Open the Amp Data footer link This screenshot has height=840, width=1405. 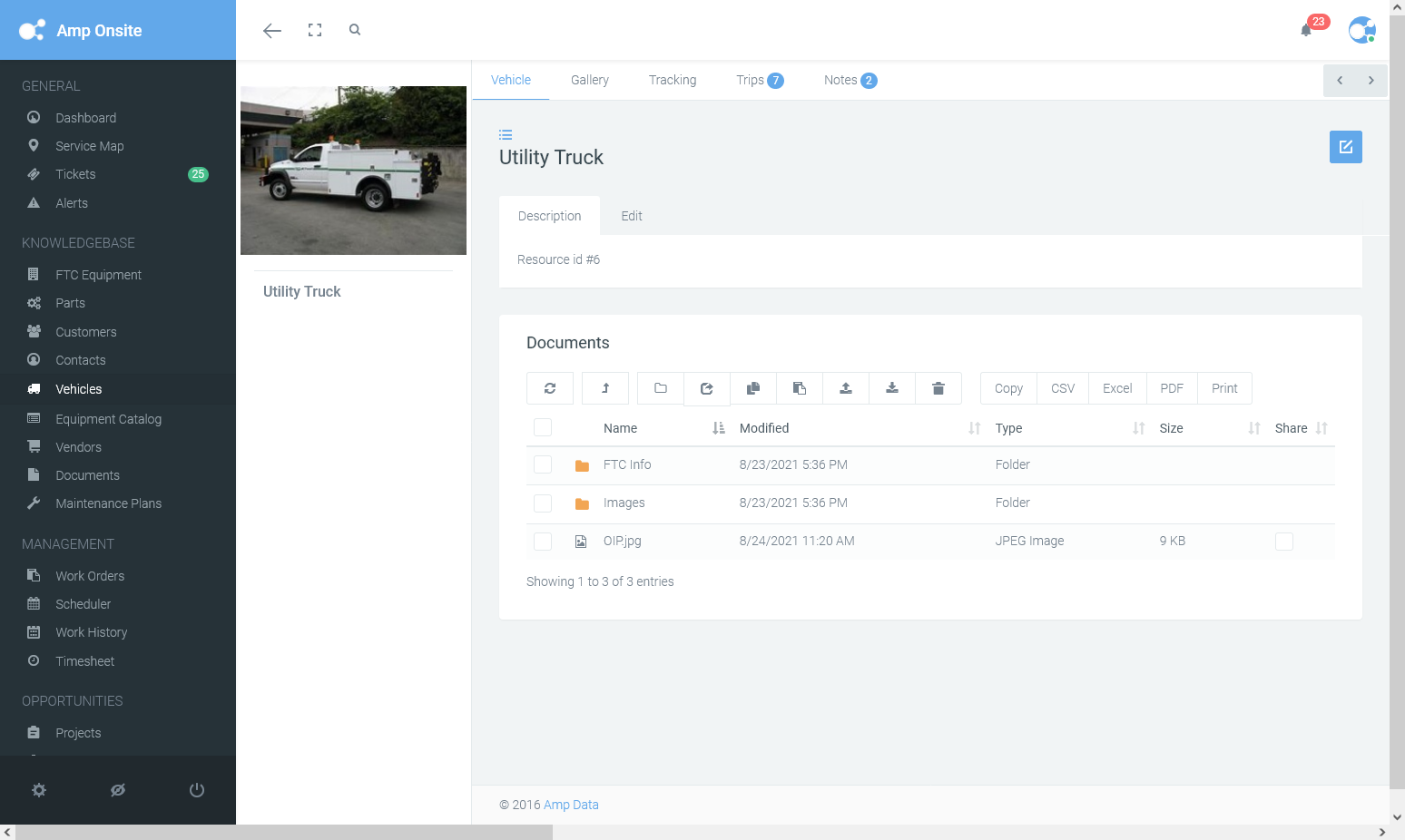pyautogui.click(x=571, y=805)
